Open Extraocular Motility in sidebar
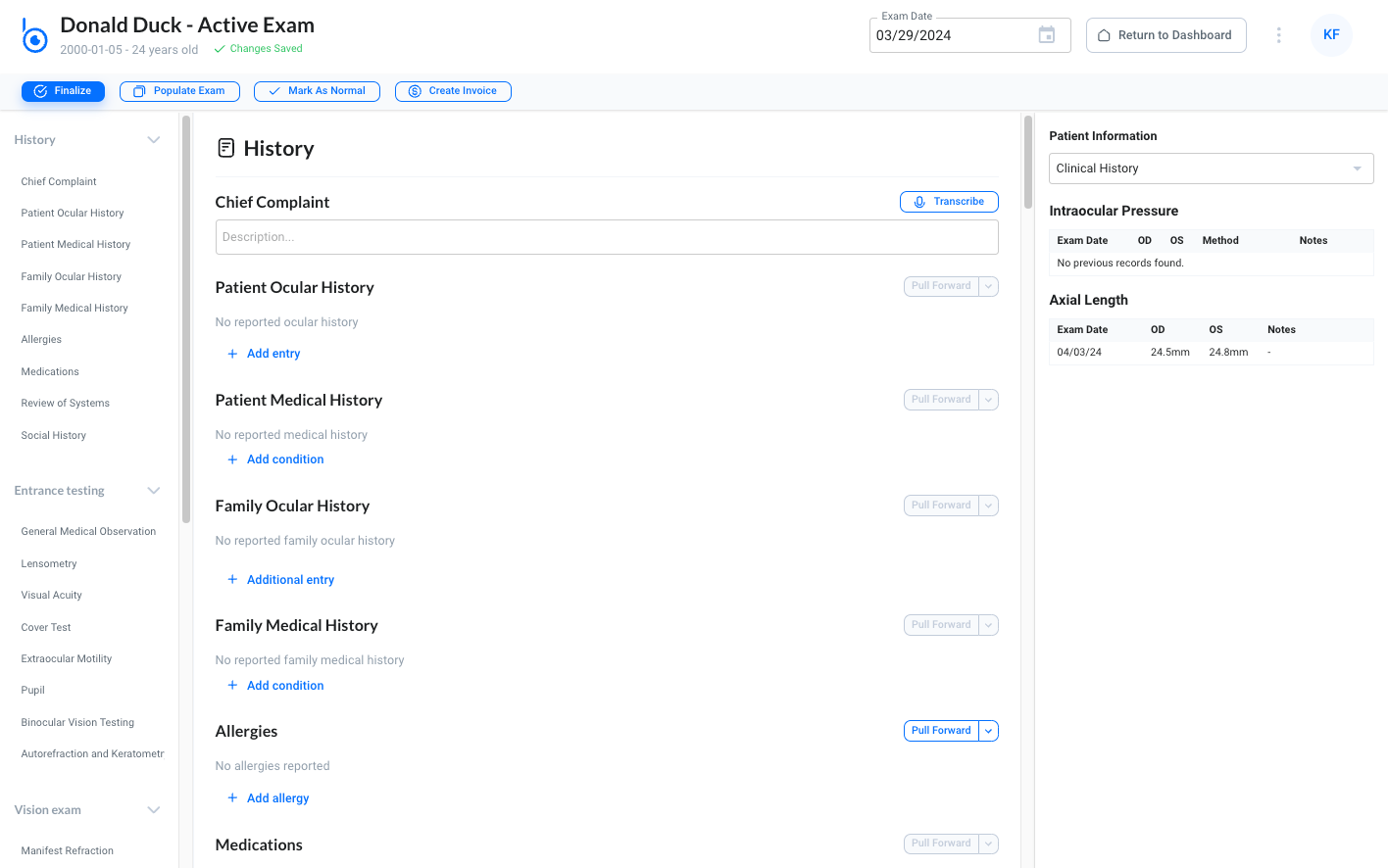This screenshot has width=1388, height=868. pos(67,658)
